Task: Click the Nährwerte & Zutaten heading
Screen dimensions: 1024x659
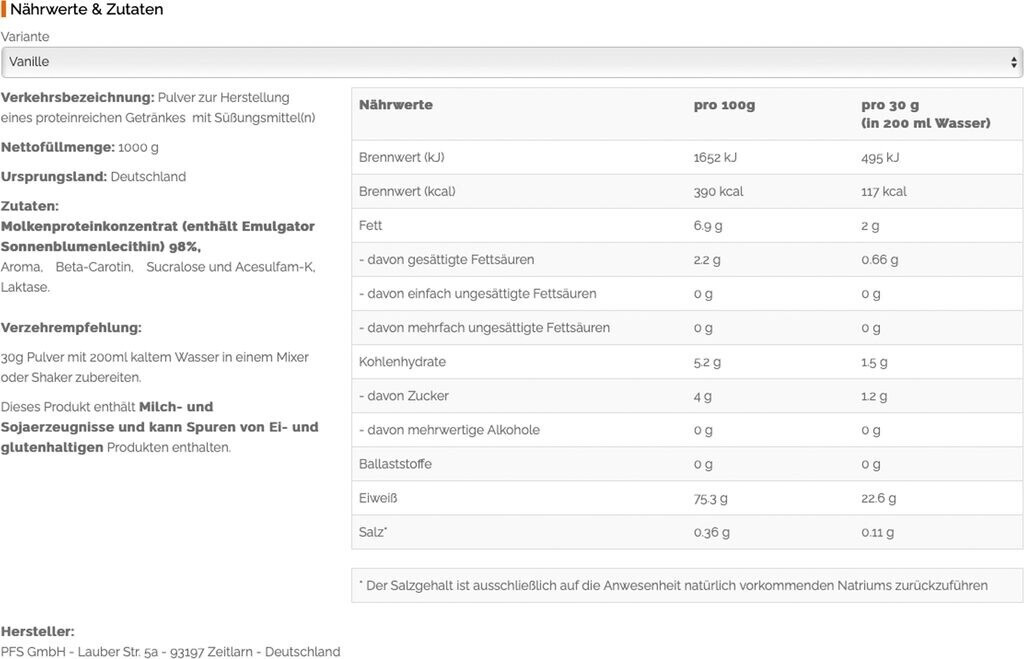Action: (x=87, y=9)
